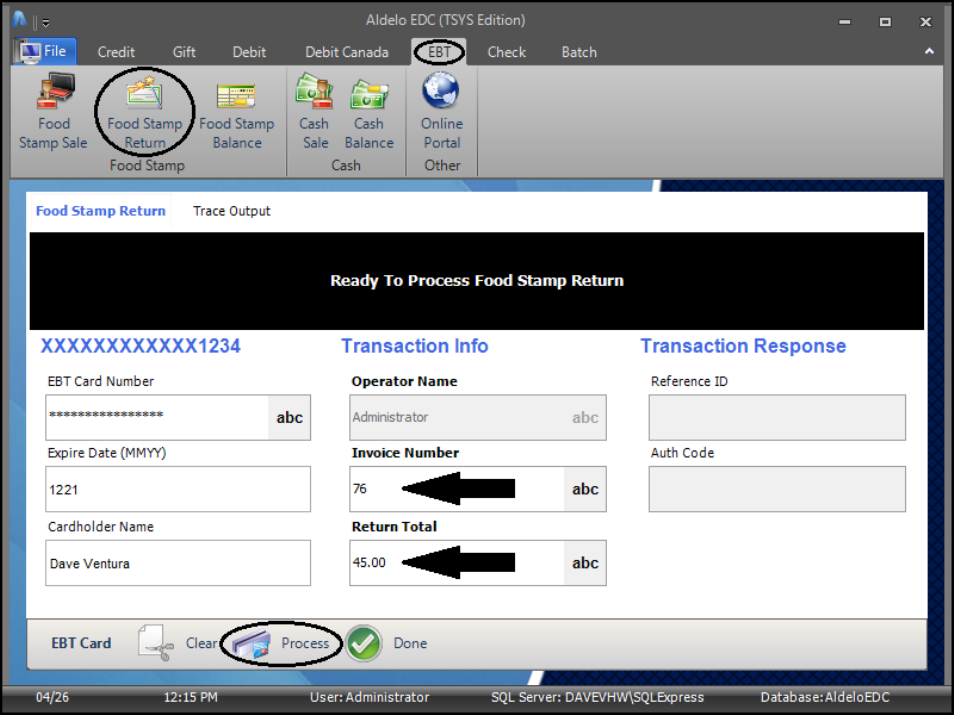
Task: Click the Operator Name field
Action: [478, 417]
